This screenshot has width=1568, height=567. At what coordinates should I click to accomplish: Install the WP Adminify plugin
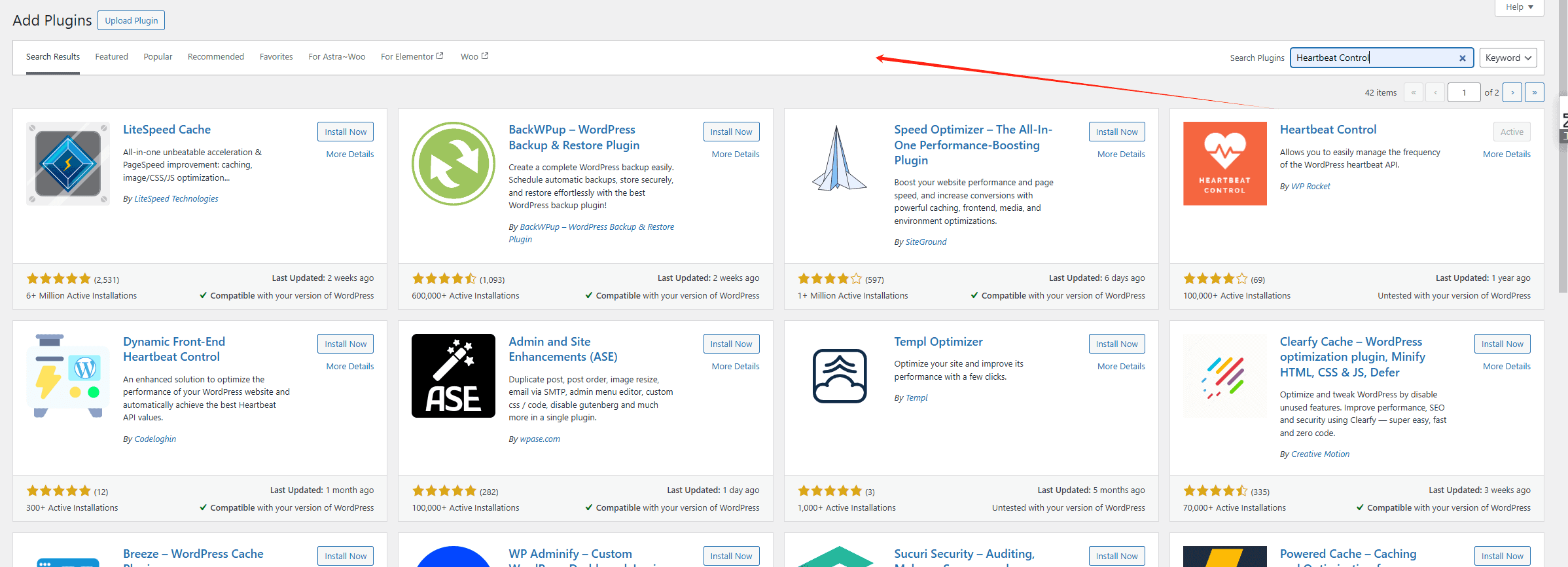(732, 556)
